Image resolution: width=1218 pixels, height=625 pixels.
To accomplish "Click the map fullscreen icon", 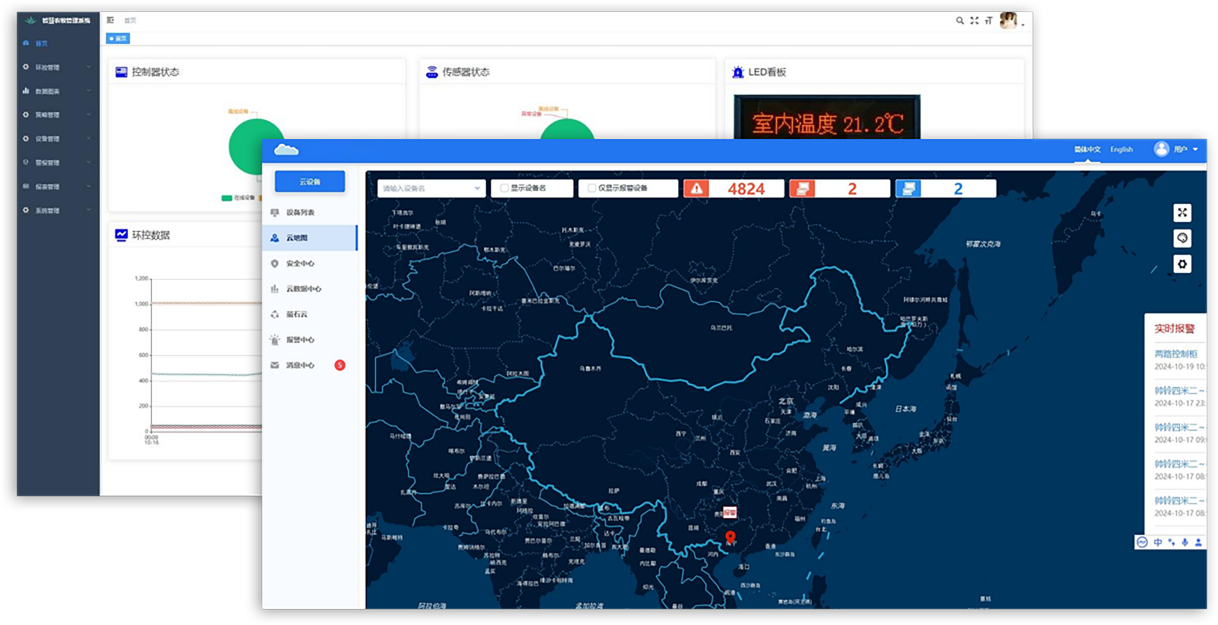I will click(x=1183, y=212).
